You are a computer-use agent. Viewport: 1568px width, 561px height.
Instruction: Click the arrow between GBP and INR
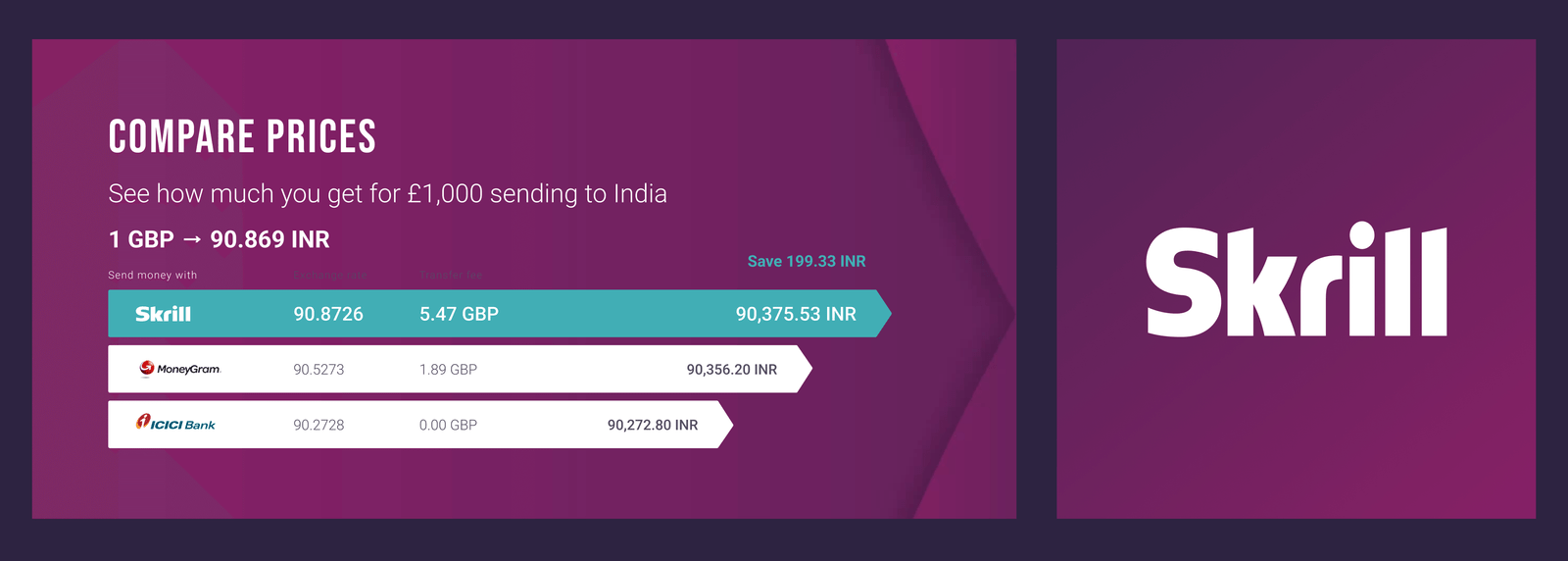pyautogui.click(x=192, y=240)
